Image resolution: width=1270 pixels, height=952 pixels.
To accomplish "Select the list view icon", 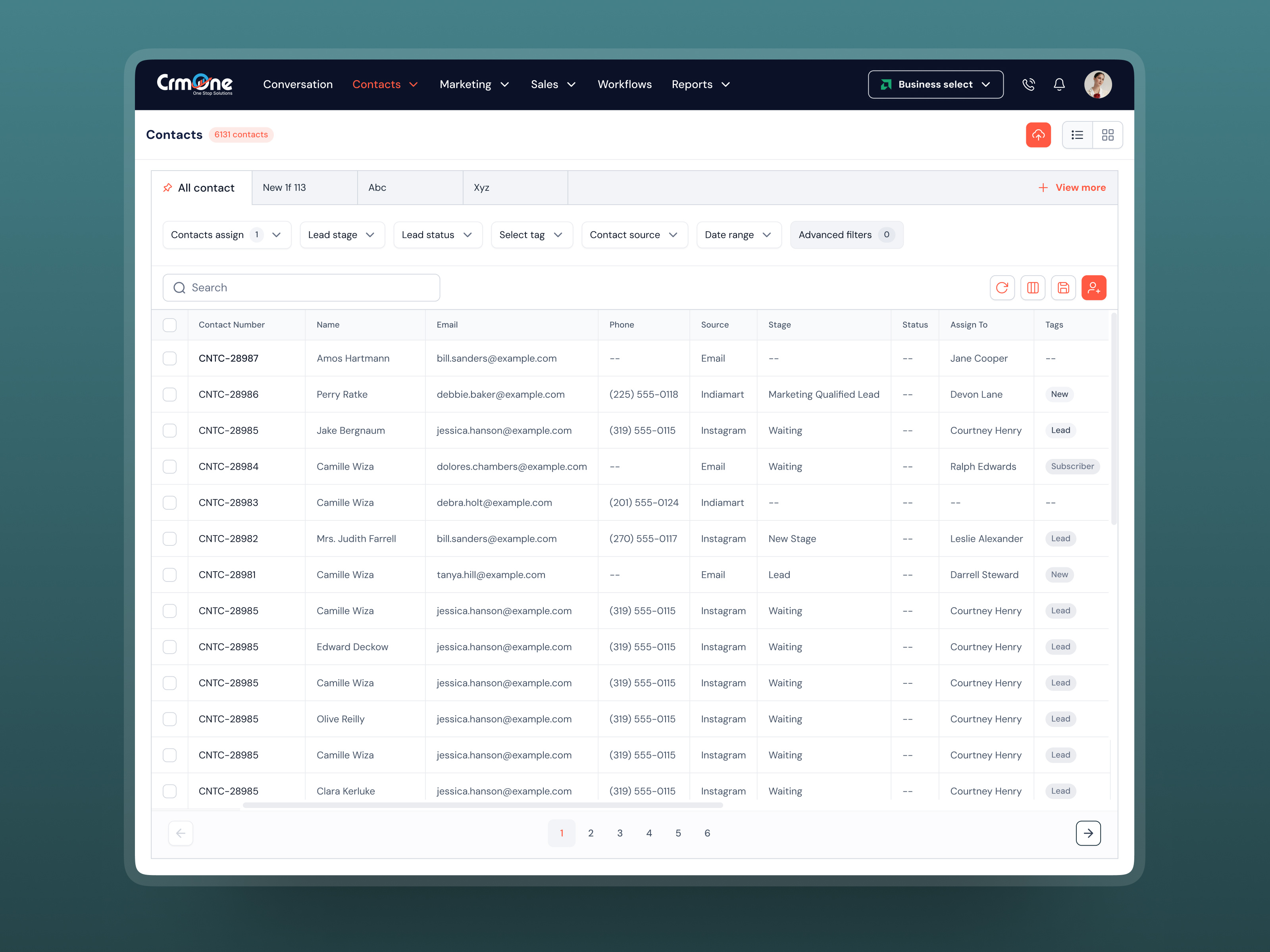I will pos(1077,135).
